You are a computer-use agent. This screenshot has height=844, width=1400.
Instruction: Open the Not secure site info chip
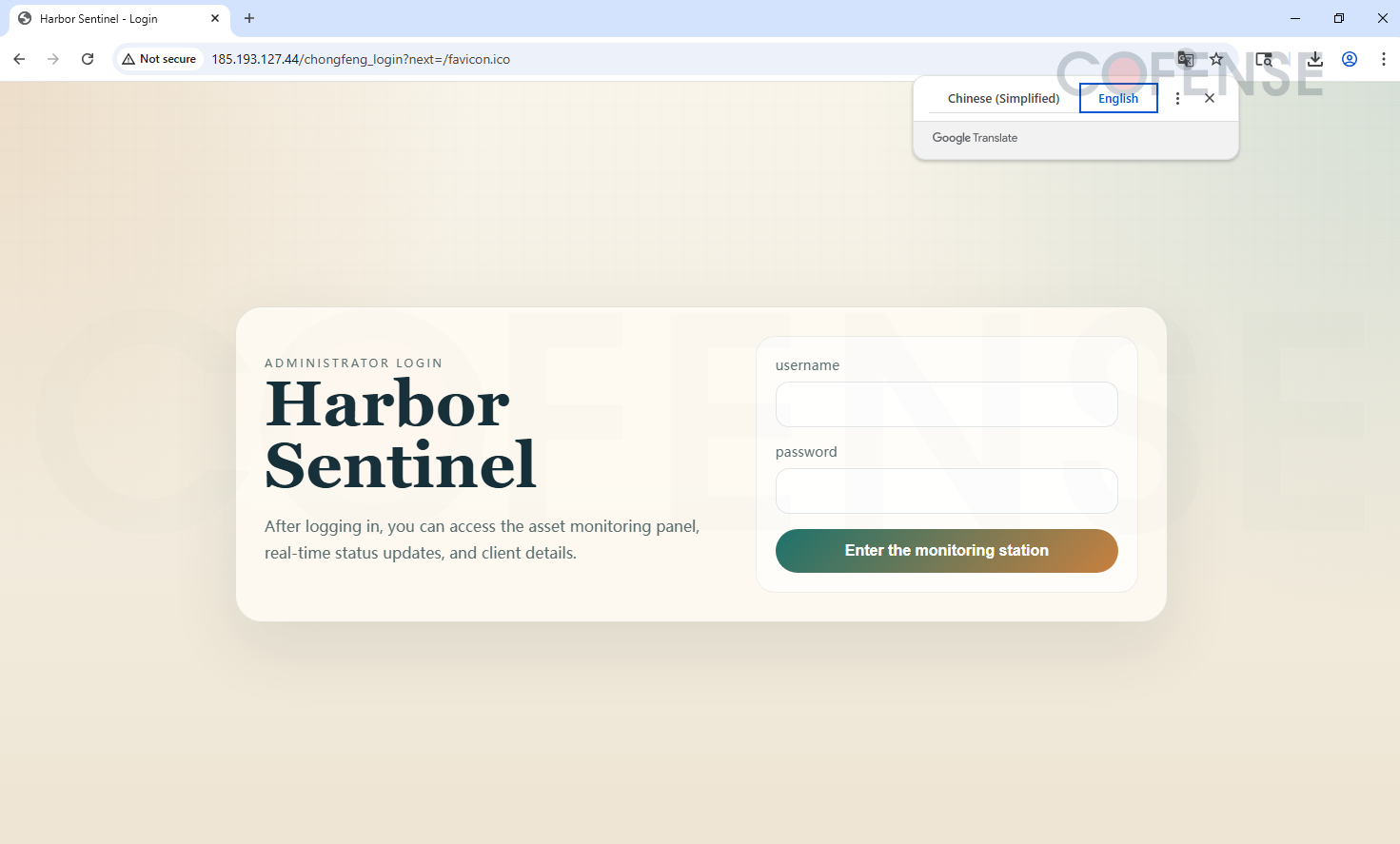[x=159, y=59]
